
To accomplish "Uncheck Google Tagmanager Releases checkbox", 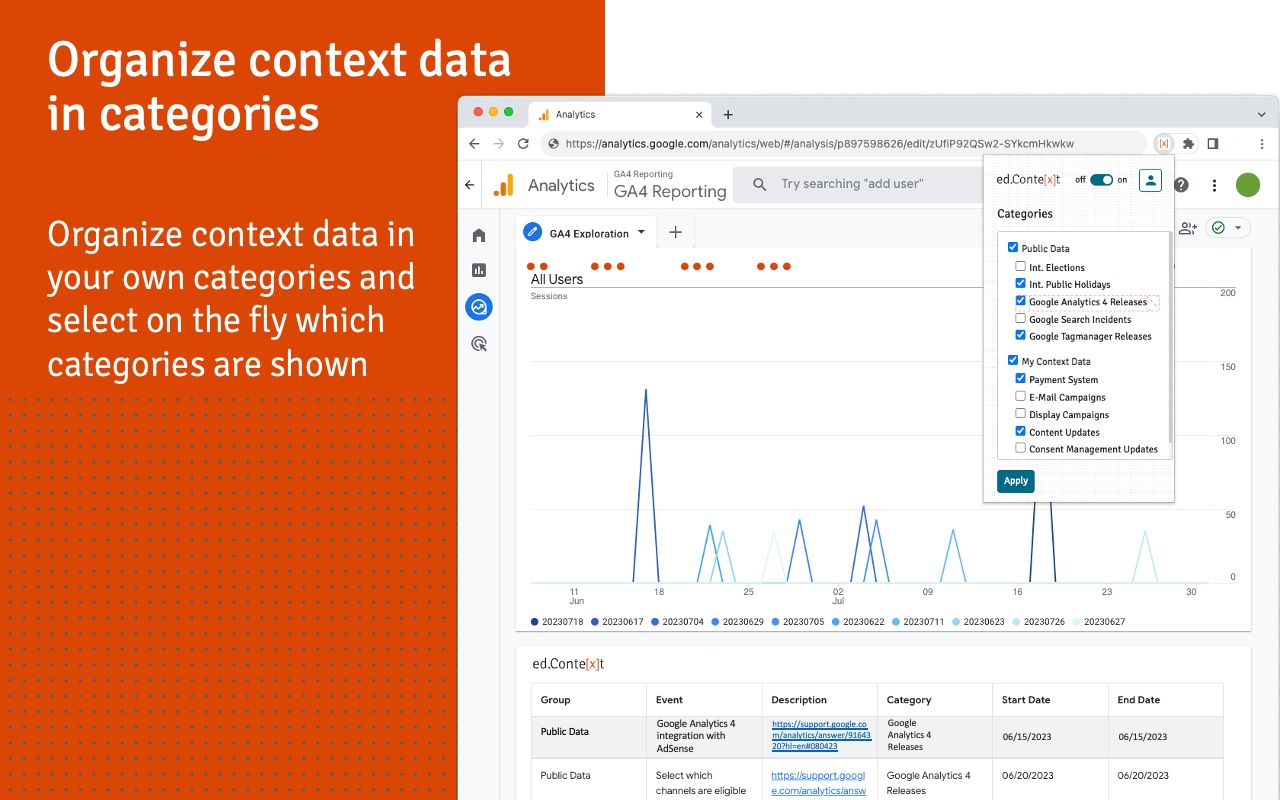I will pyautogui.click(x=1020, y=335).
